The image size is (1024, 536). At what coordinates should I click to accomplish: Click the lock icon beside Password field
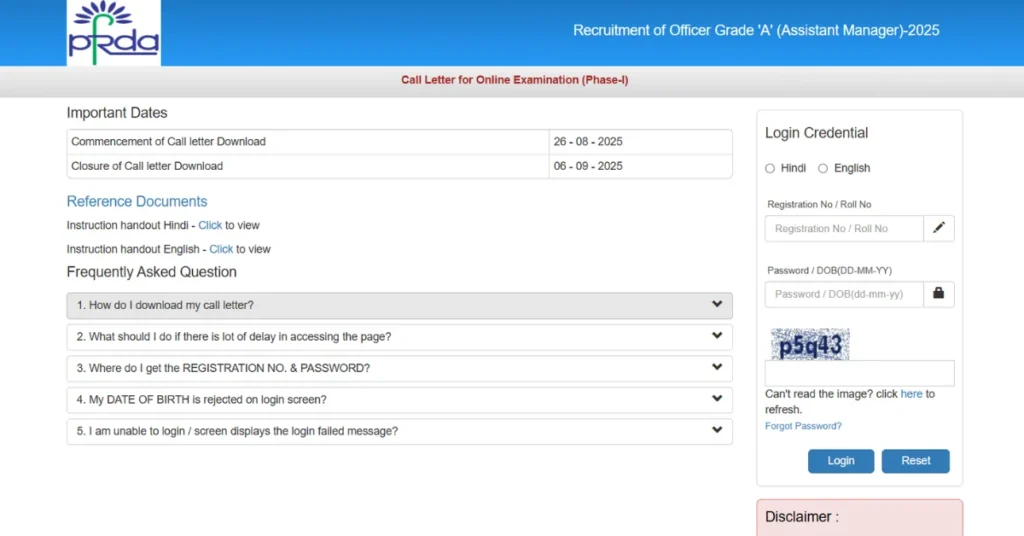(x=938, y=294)
